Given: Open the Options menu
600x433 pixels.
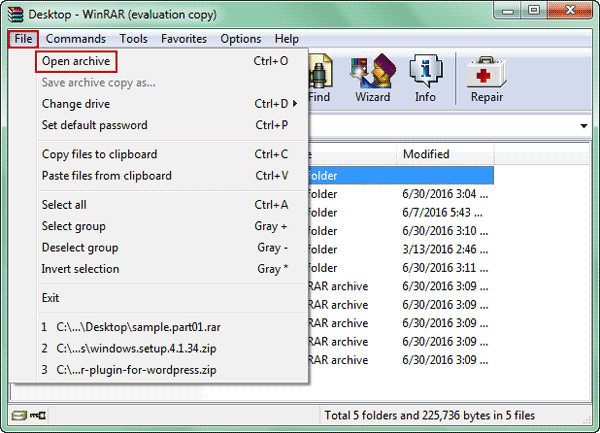Looking at the screenshot, I should (241, 39).
